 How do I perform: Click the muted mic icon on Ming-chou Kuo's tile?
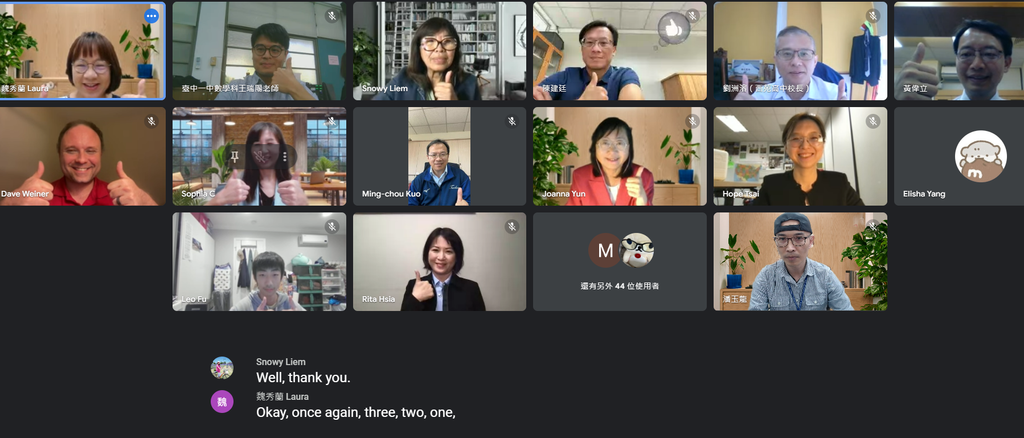click(x=512, y=121)
